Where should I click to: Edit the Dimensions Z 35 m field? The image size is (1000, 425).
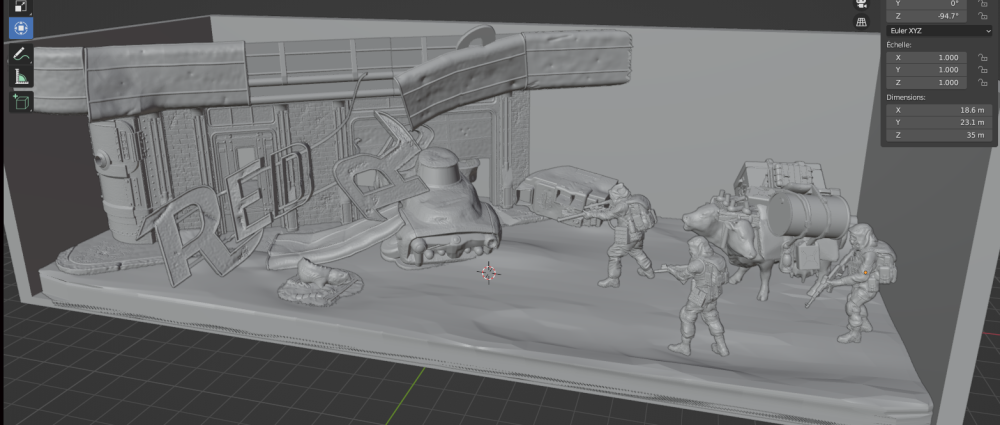[939, 135]
